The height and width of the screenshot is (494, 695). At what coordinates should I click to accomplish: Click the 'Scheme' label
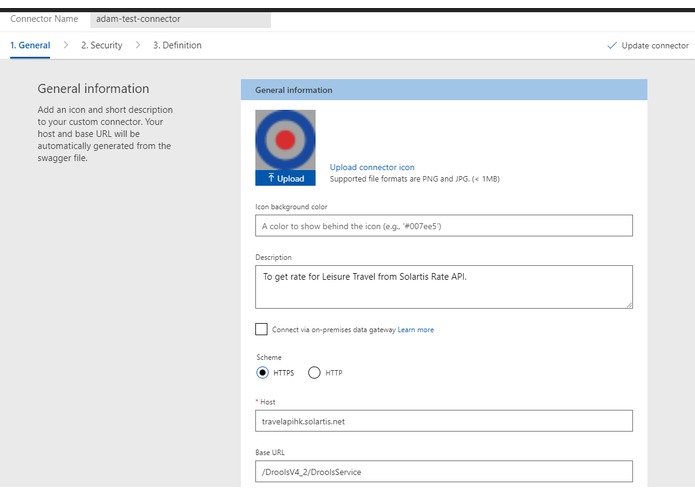(x=269, y=357)
